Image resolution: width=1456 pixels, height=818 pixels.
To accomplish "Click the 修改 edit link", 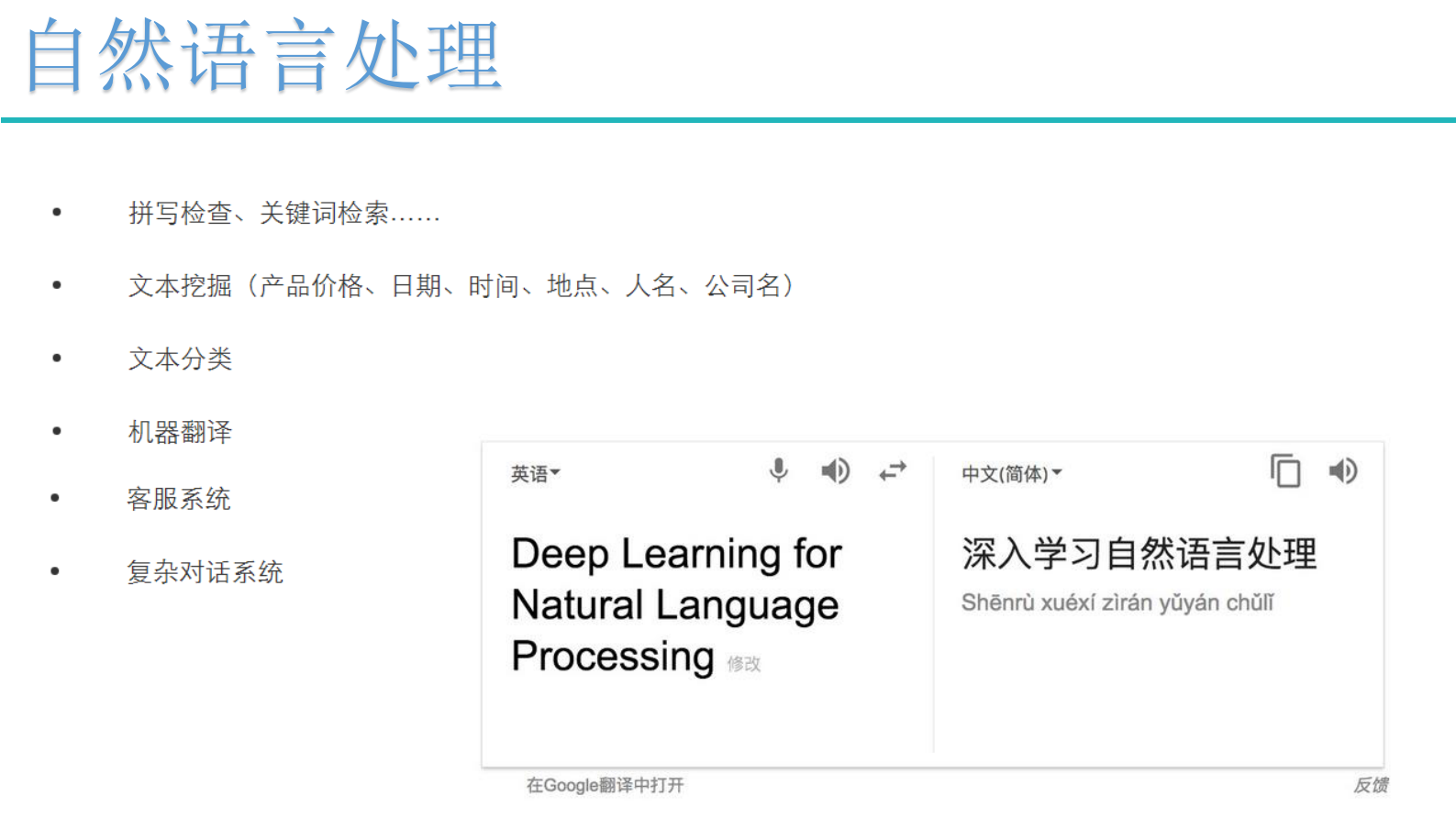I will coord(744,664).
